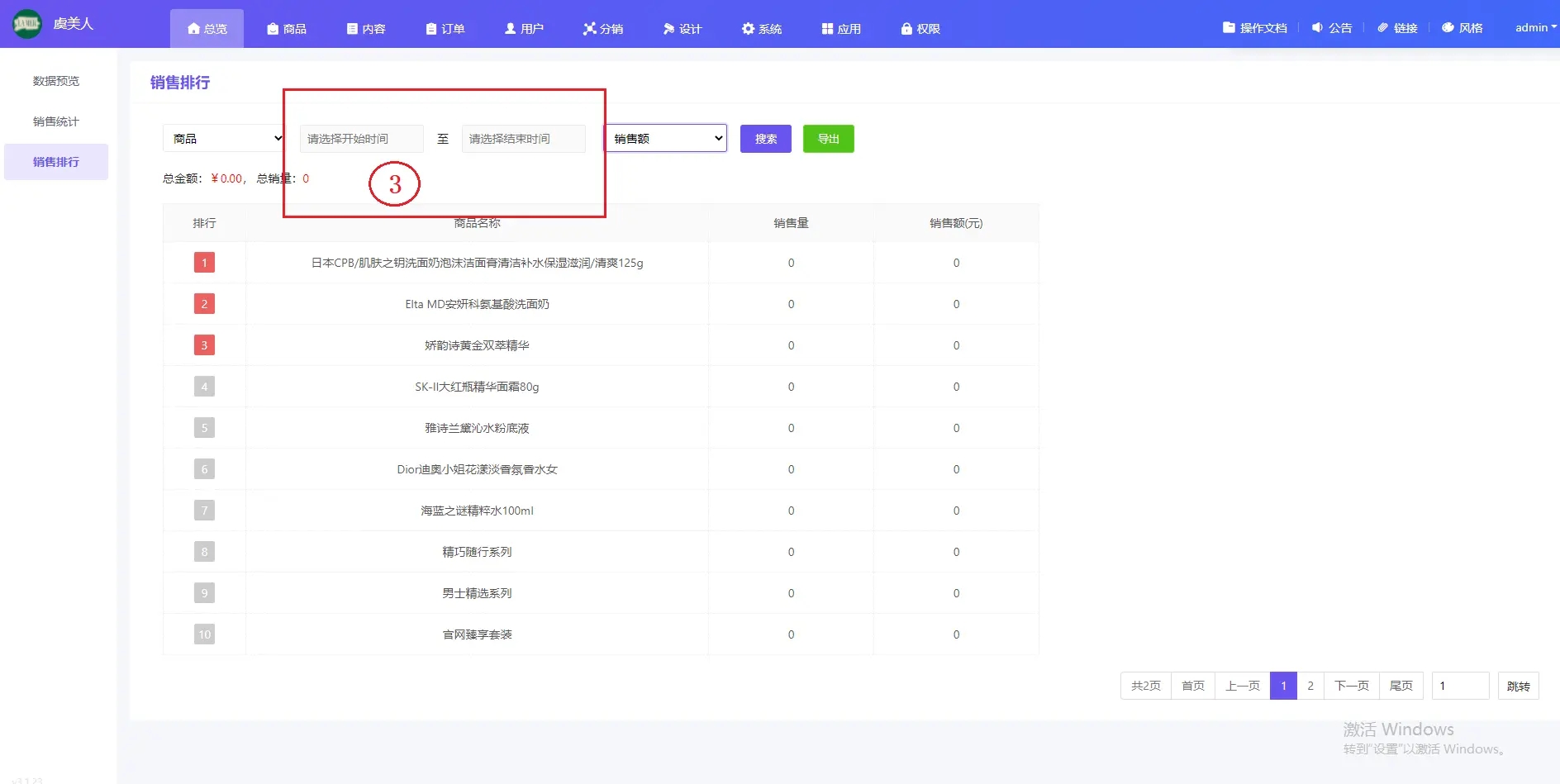The height and width of the screenshot is (784, 1560).
Task: Click the start time input field
Action: coord(361,139)
